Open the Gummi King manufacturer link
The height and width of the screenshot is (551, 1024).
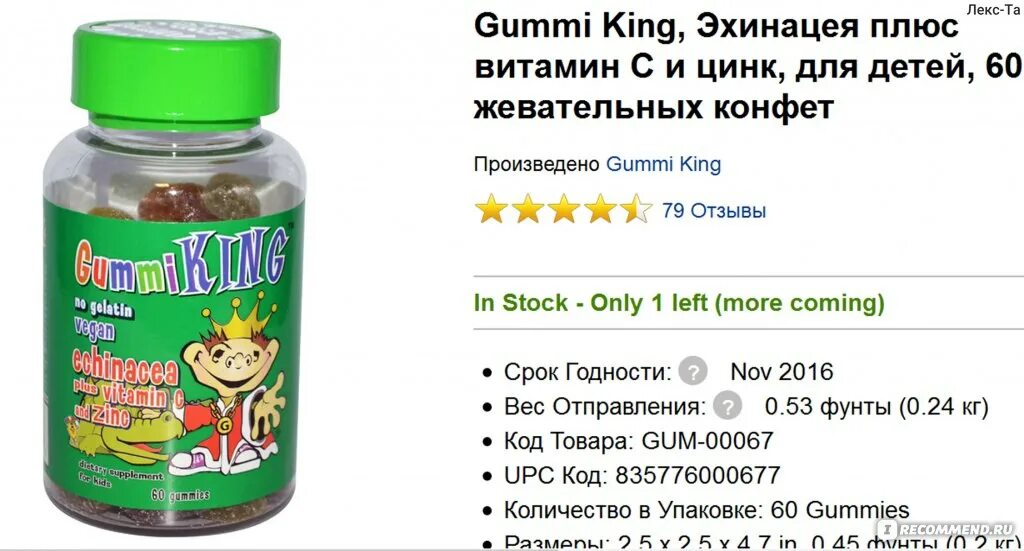(664, 164)
